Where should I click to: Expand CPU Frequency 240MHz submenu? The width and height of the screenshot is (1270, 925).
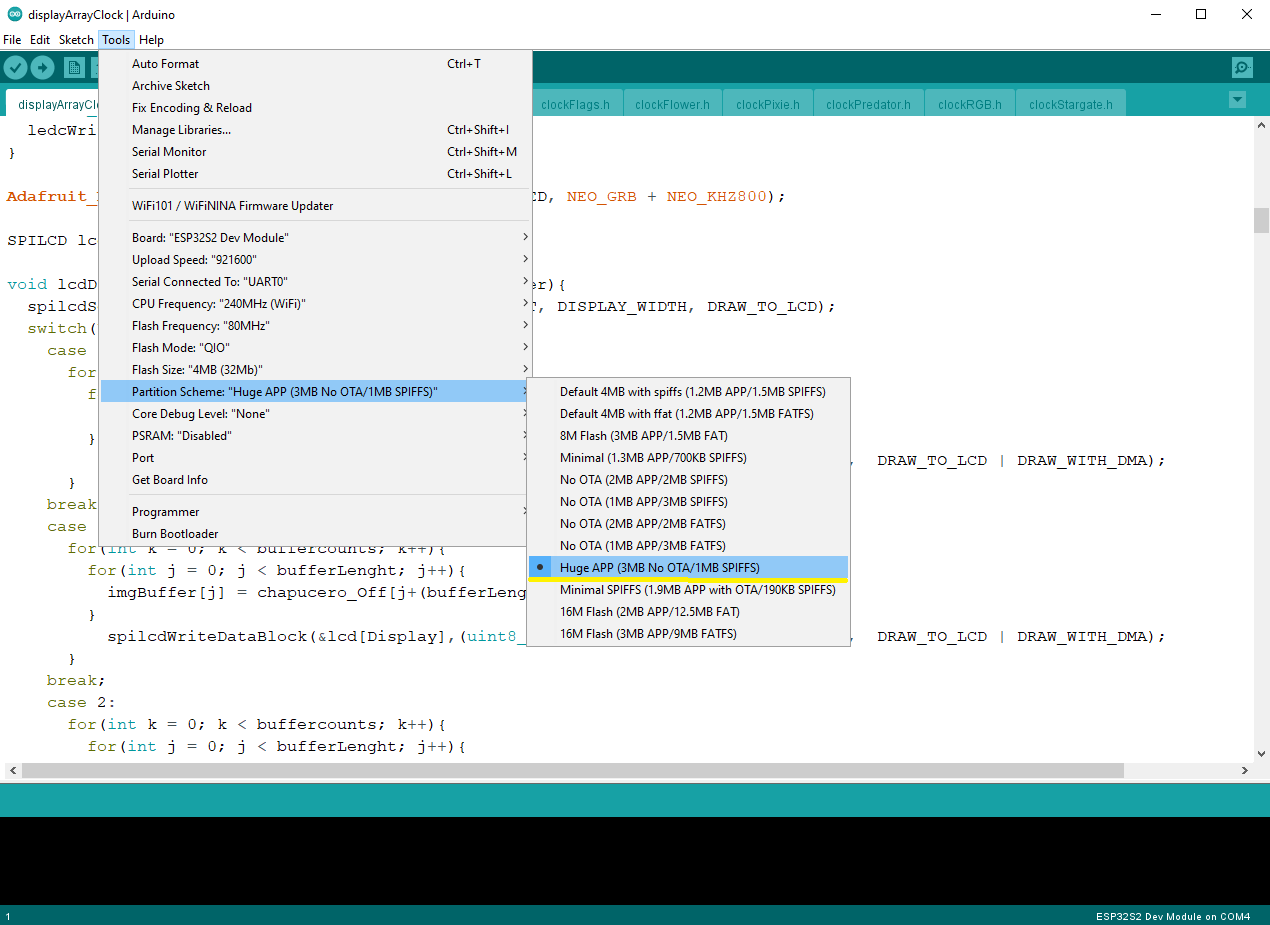click(x=315, y=304)
